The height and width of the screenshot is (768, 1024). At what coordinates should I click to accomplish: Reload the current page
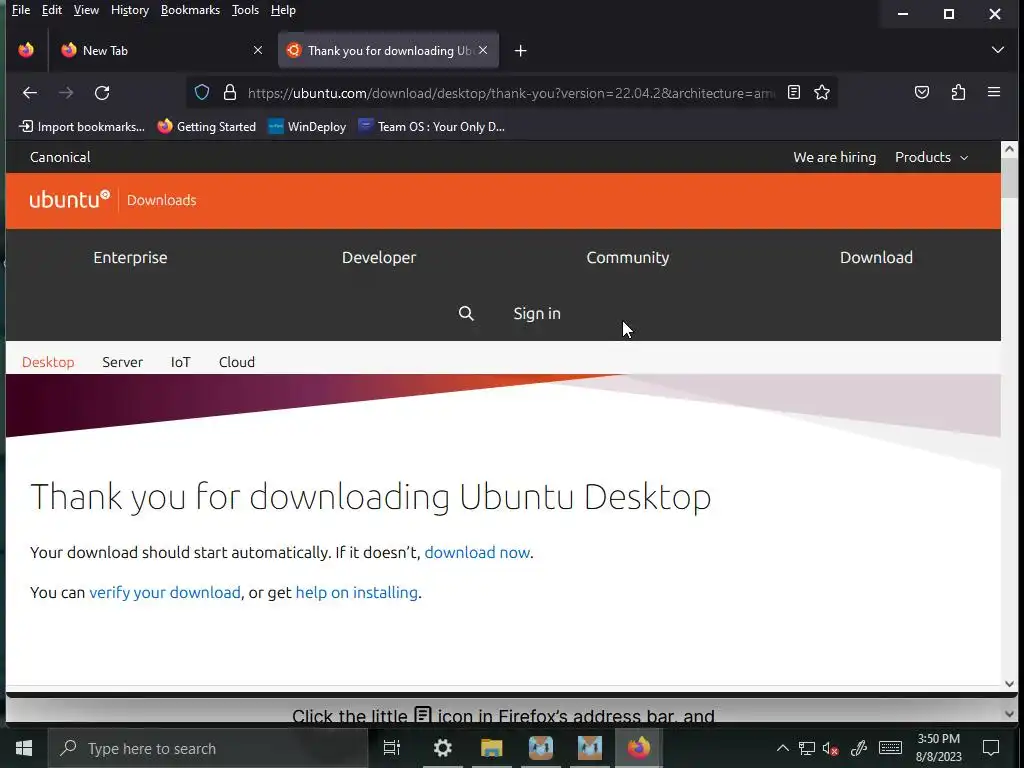(x=102, y=93)
